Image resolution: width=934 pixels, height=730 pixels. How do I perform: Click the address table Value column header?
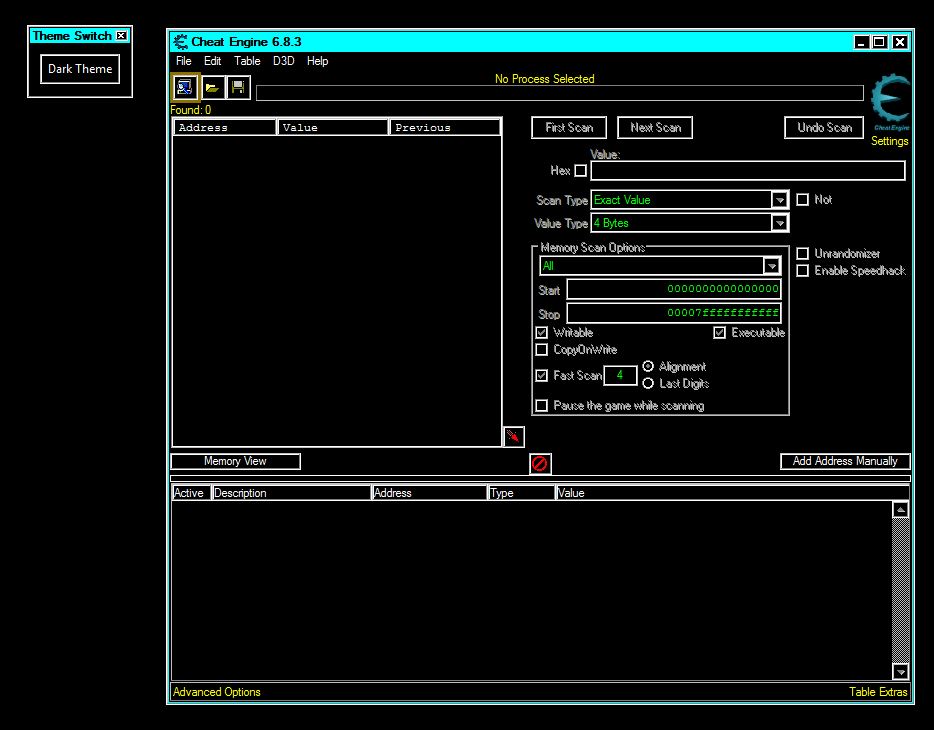click(x=733, y=493)
